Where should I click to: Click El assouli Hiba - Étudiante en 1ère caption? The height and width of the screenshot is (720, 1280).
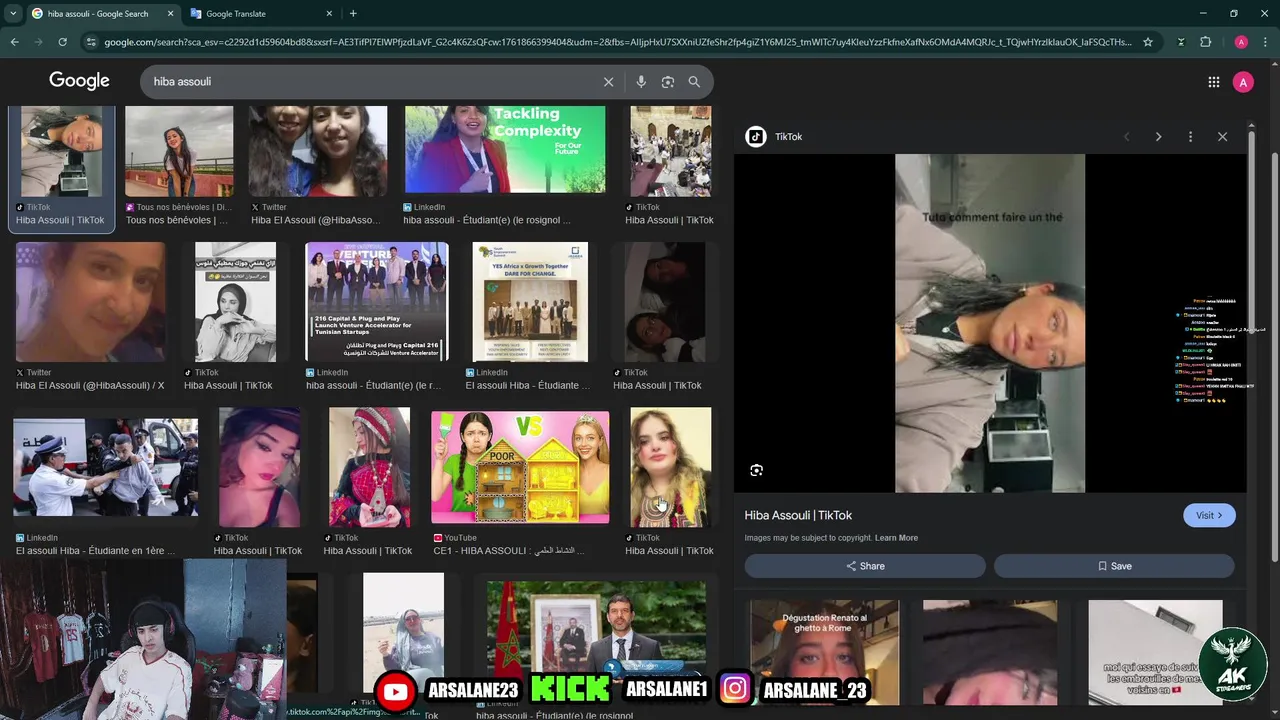click(95, 551)
